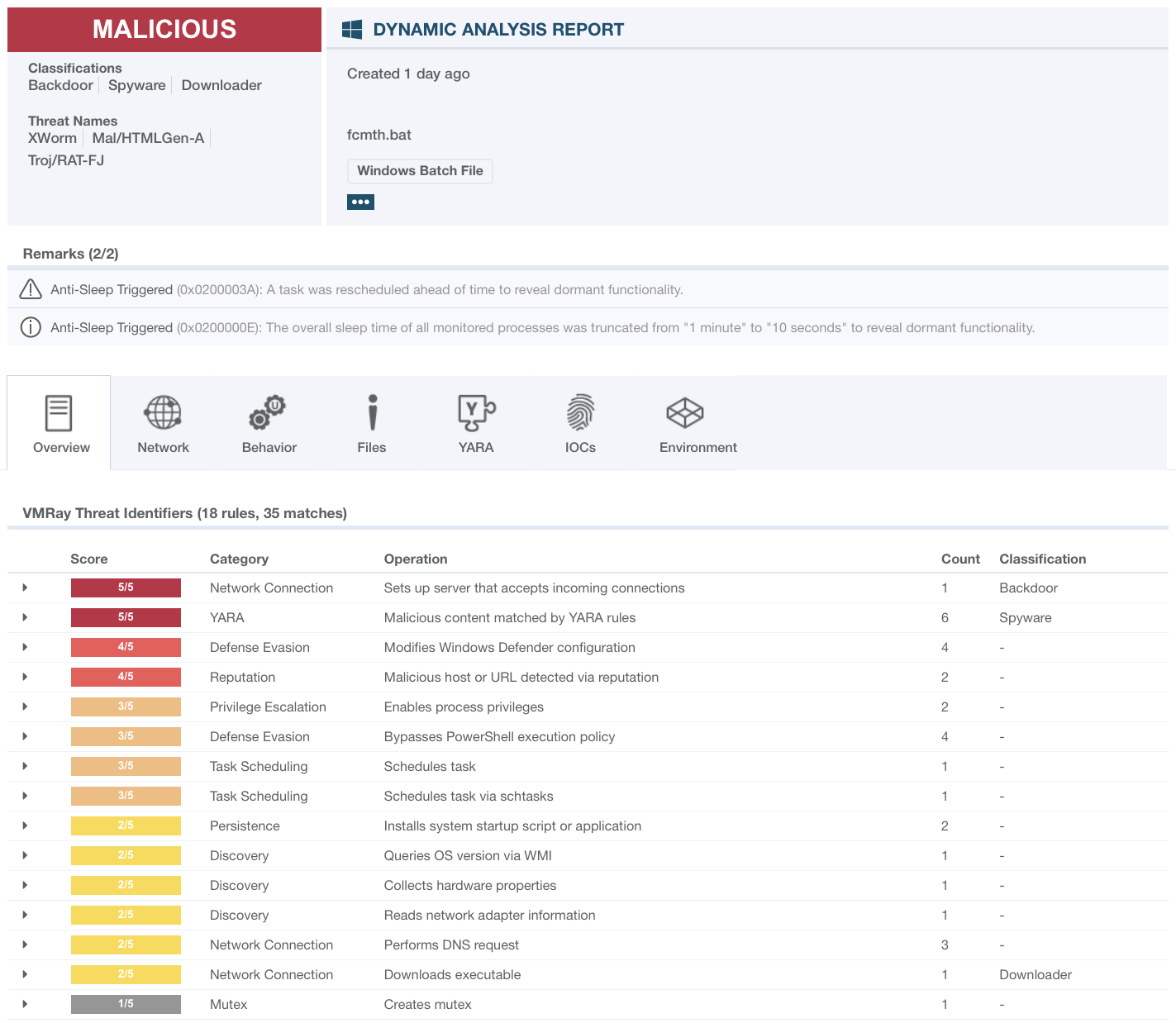
Task: Click the DYNAMIC ANALYSIS REPORT title
Action: 498,30
